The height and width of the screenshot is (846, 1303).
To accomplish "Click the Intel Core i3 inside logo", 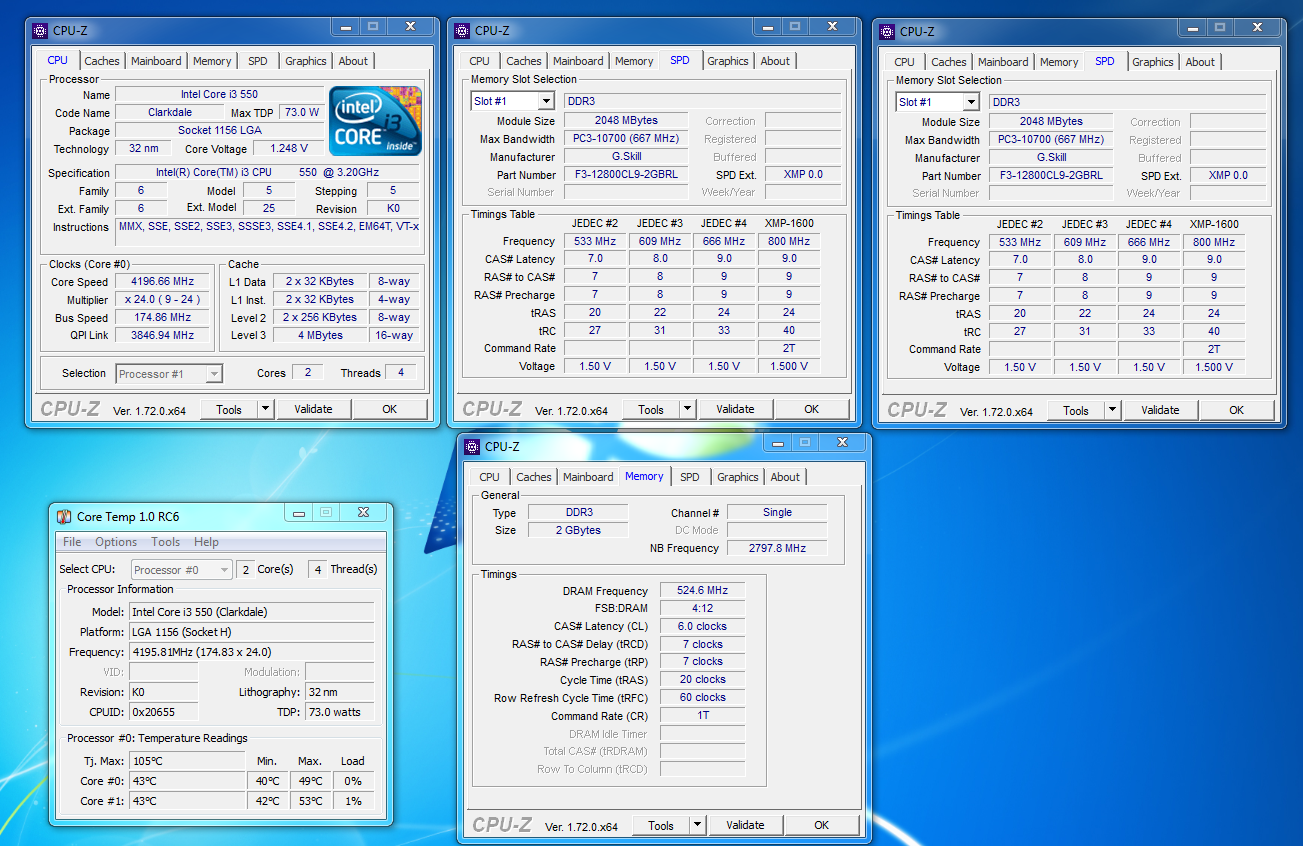I will (x=375, y=121).
